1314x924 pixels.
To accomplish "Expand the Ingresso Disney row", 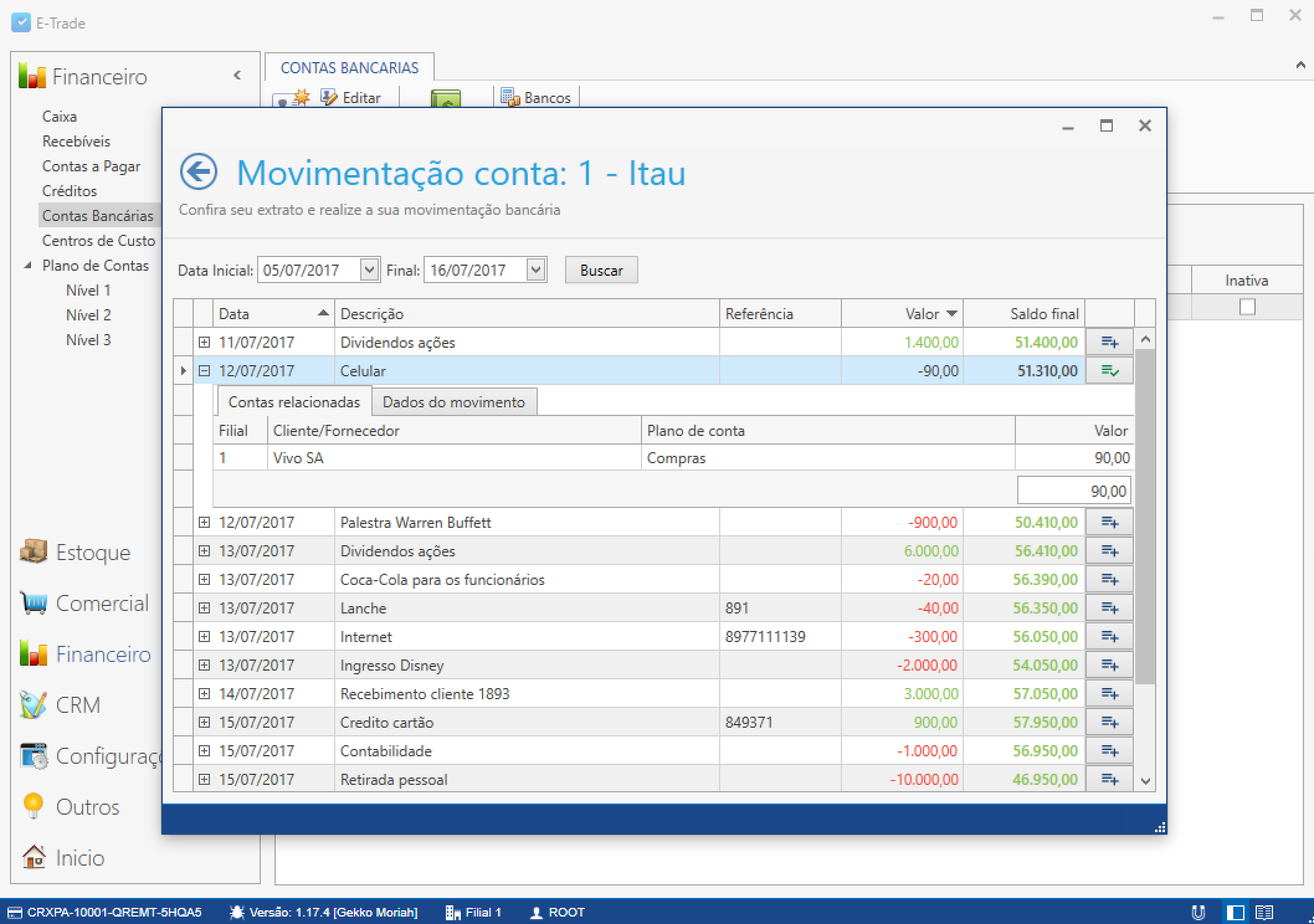I will click(204, 665).
